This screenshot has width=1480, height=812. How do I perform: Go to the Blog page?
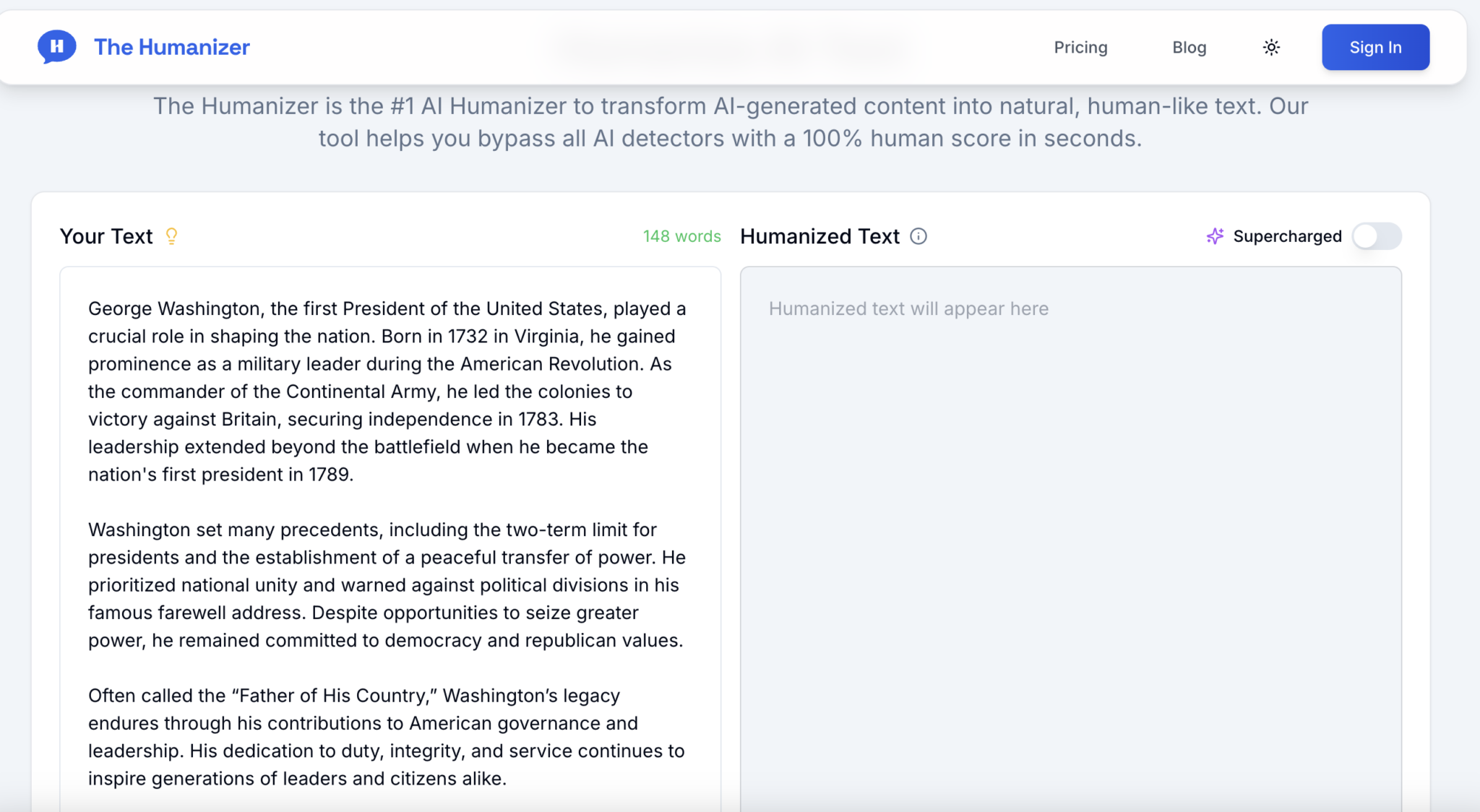[x=1189, y=48]
